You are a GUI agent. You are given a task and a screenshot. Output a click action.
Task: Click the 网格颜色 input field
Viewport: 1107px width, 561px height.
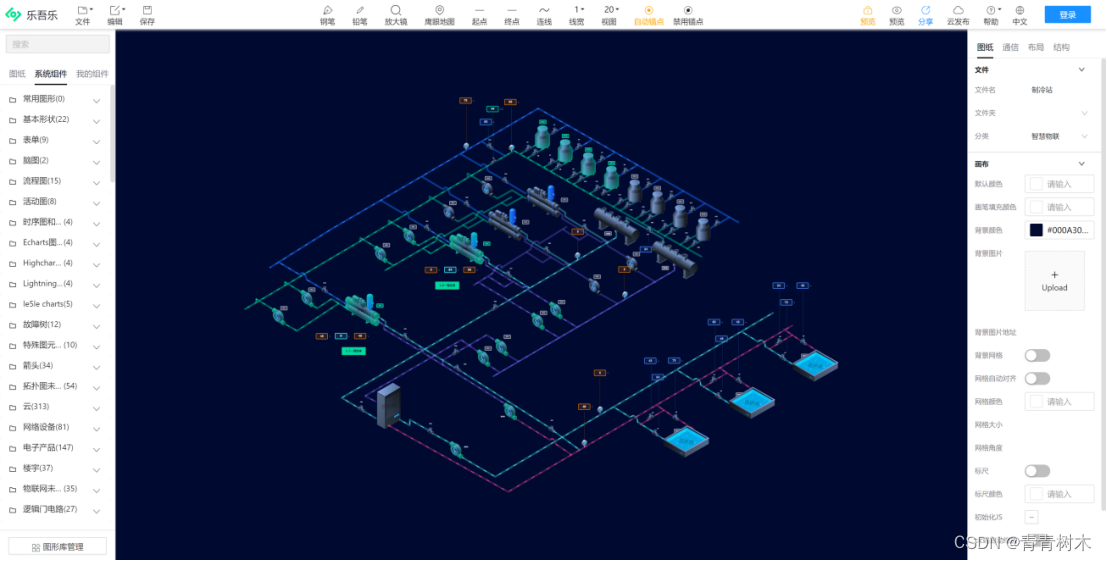pos(1060,402)
